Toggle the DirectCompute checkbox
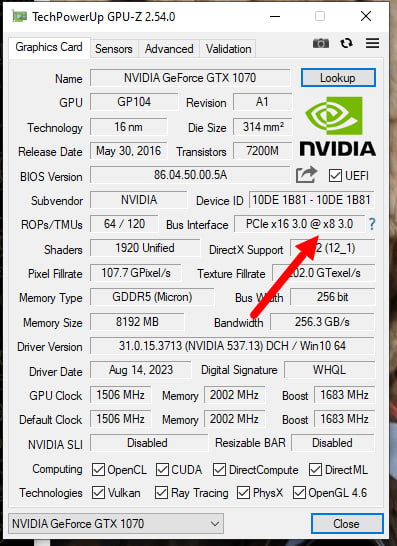The width and height of the screenshot is (397, 546). click(x=219, y=469)
